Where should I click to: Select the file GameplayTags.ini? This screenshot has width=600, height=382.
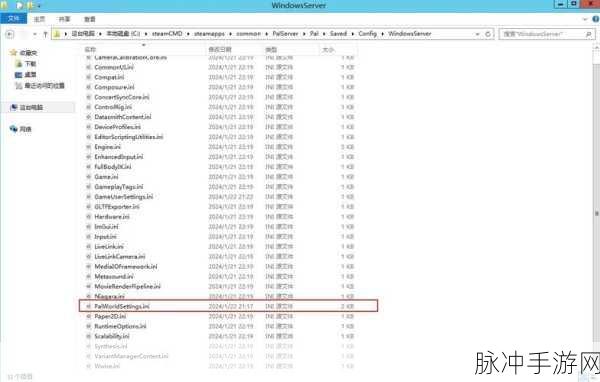coord(119,187)
